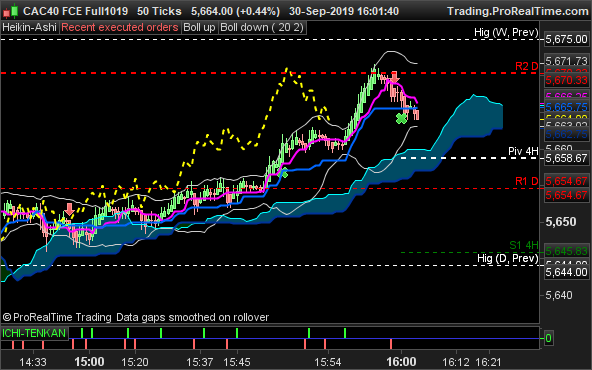Select the Hig (D, Prev) line label
Viewport: 592px width, 370px height.
[x=508, y=258]
